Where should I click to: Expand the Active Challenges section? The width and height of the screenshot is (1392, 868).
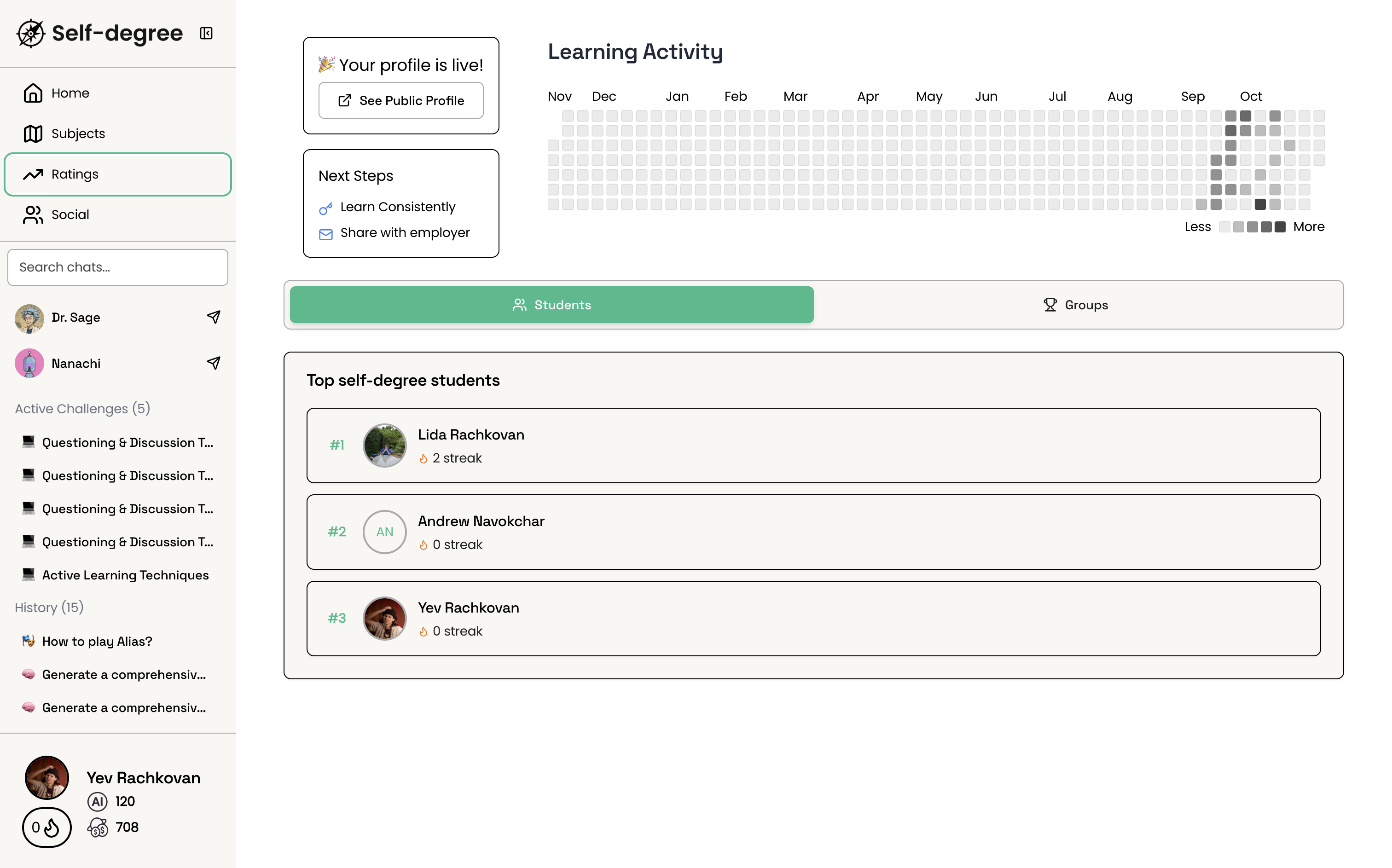tap(82, 409)
